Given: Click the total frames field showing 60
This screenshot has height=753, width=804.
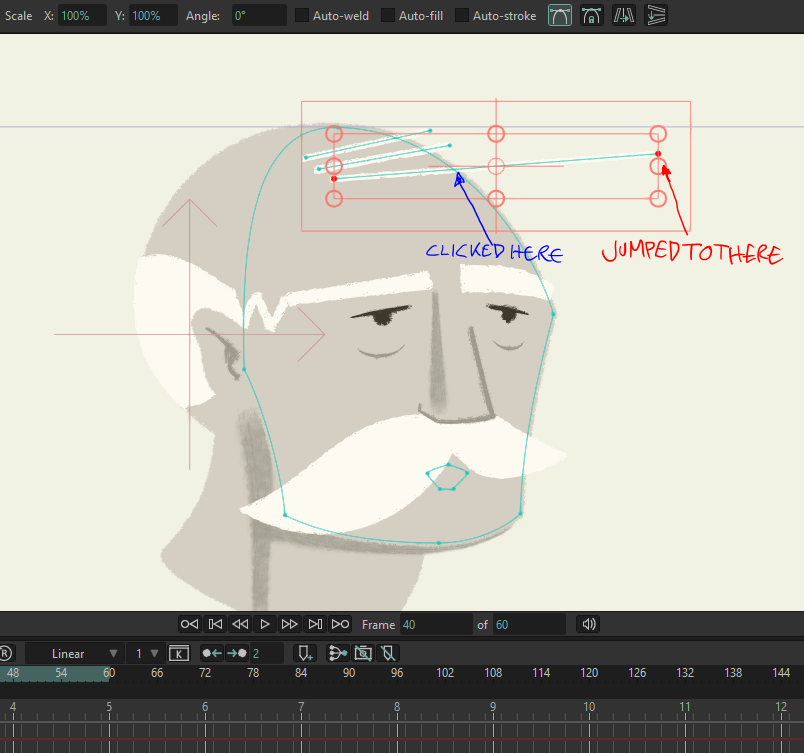Looking at the screenshot, I should point(529,624).
